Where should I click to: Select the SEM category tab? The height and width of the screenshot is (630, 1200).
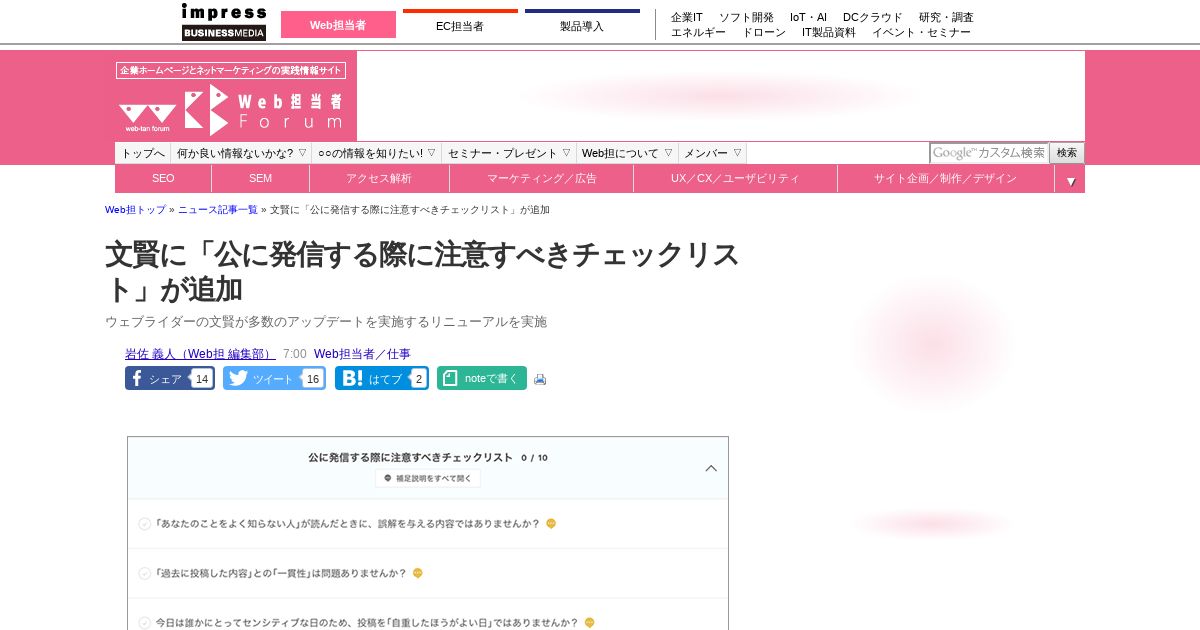pos(261,179)
